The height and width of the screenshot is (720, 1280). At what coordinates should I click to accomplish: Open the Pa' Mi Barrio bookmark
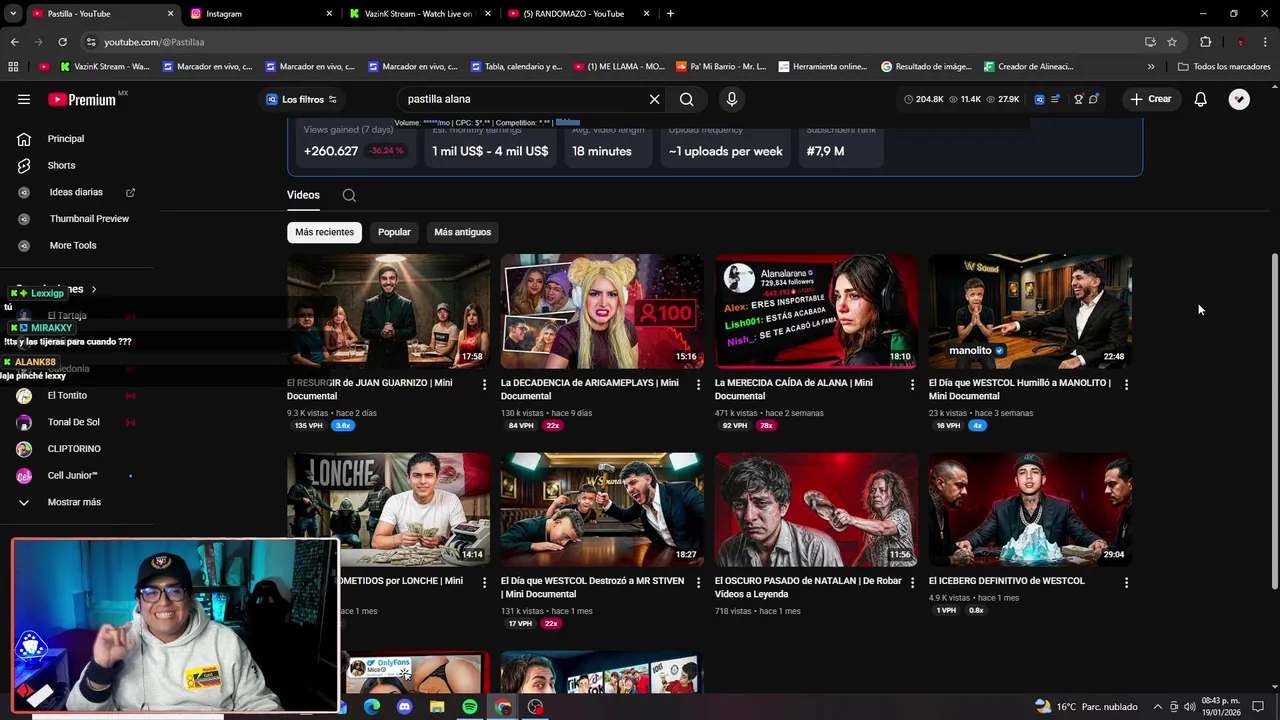click(721, 67)
